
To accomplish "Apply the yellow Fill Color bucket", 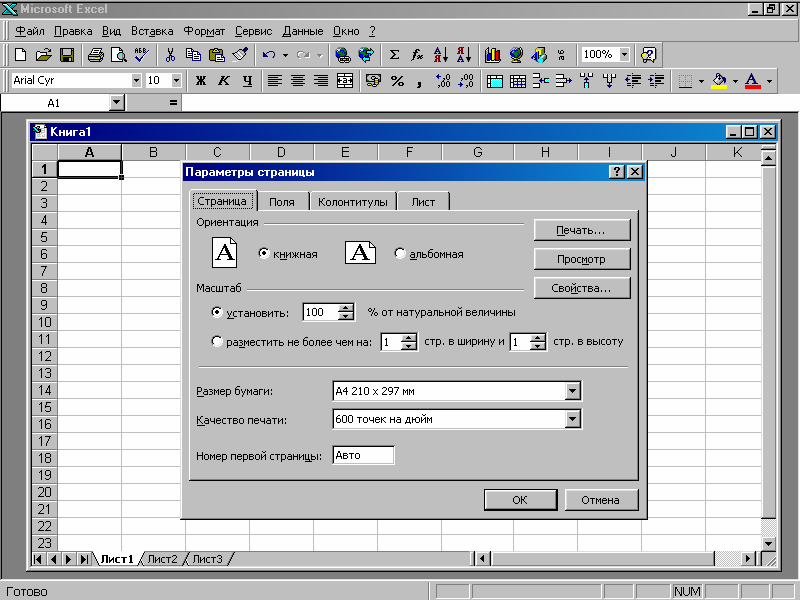I will [x=719, y=81].
